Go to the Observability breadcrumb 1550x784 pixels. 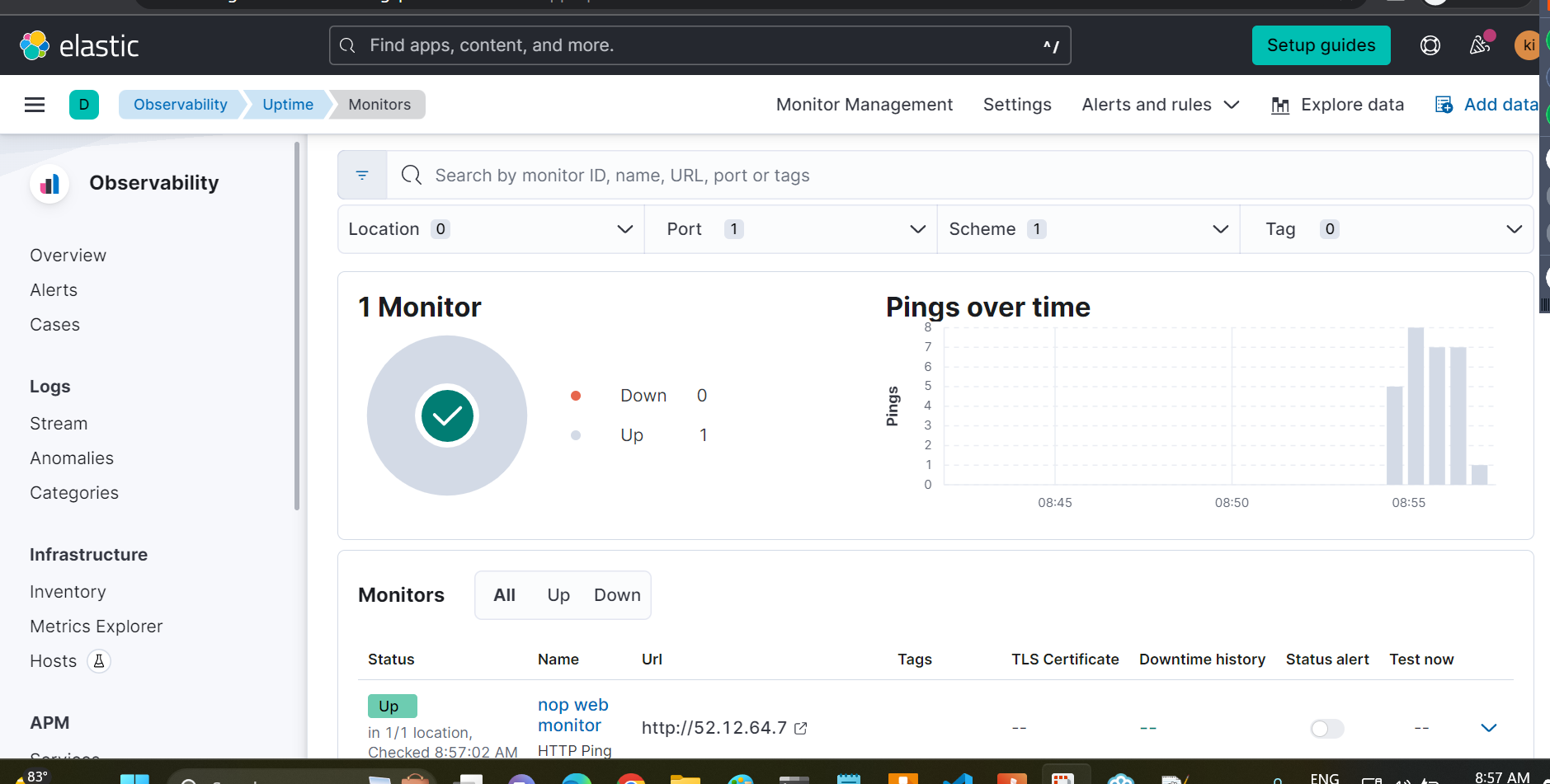point(181,105)
